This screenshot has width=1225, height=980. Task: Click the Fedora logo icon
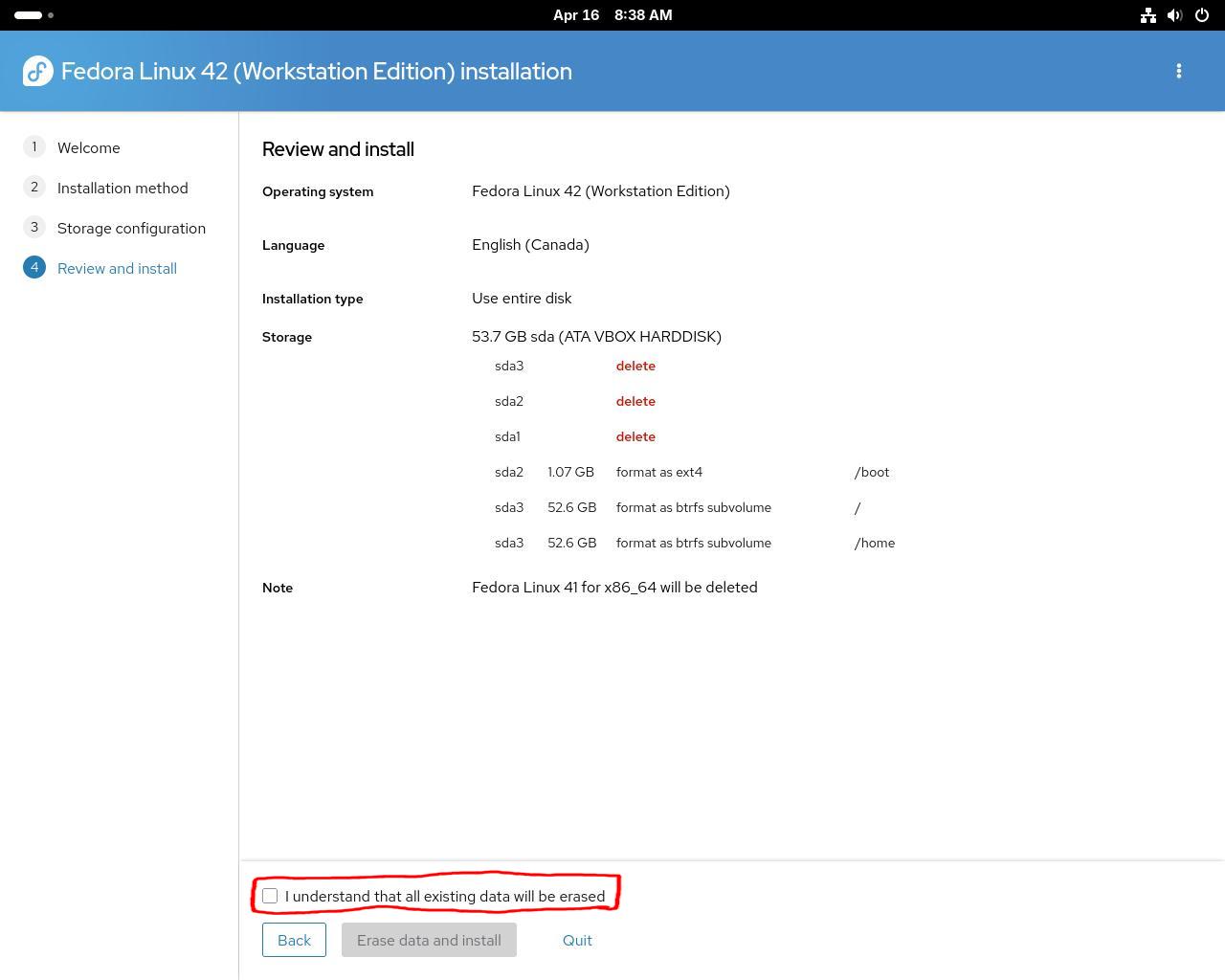pyautogui.click(x=38, y=71)
